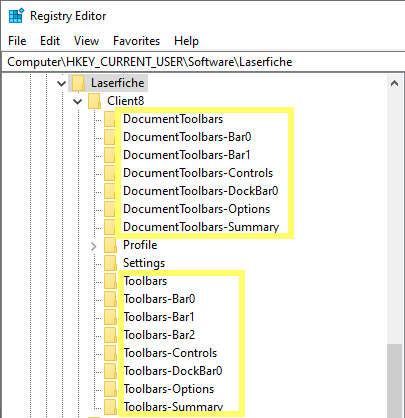Viewport: 405px width, 418px height.
Task: Click the Toolbars-Bar2 folder icon
Action: [x=110, y=335]
